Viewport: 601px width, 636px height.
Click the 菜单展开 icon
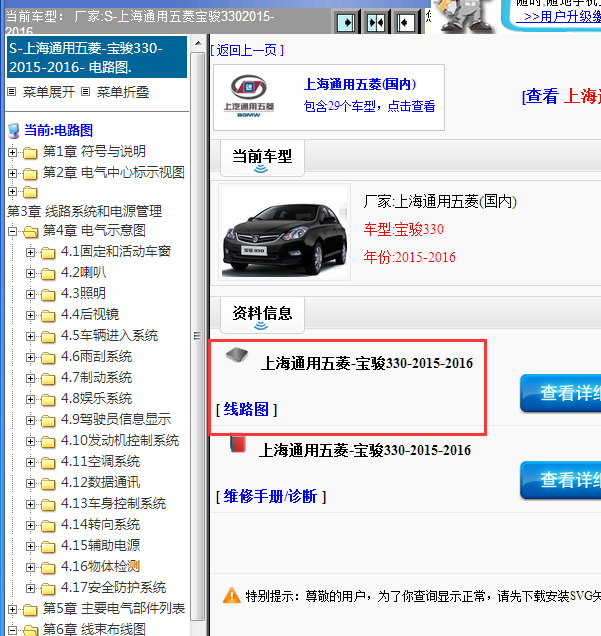12,92
